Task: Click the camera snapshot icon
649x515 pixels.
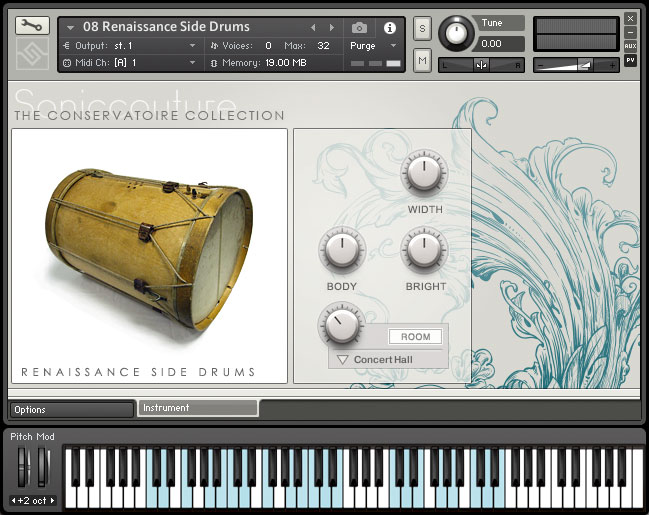Action: pos(359,28)
